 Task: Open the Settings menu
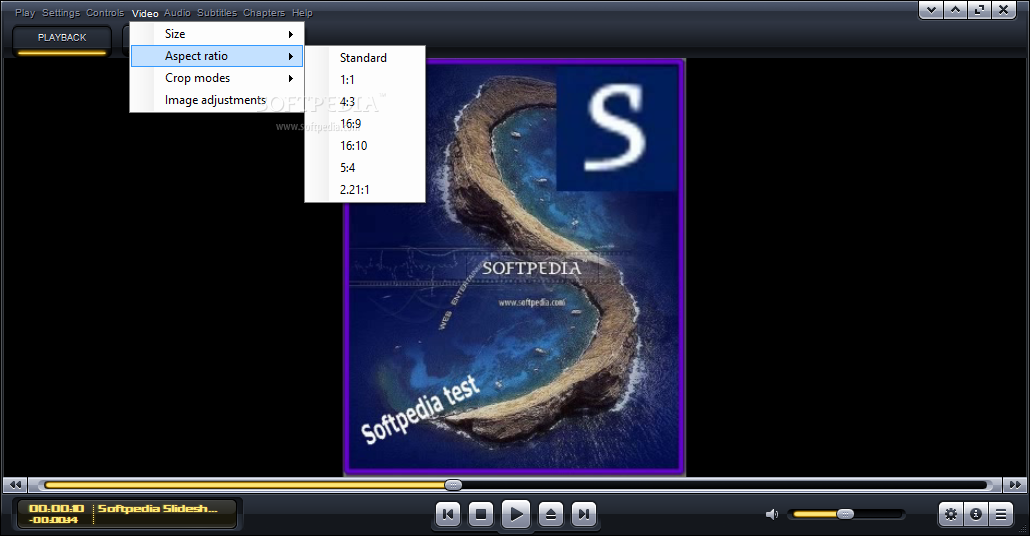coord(61,12)
